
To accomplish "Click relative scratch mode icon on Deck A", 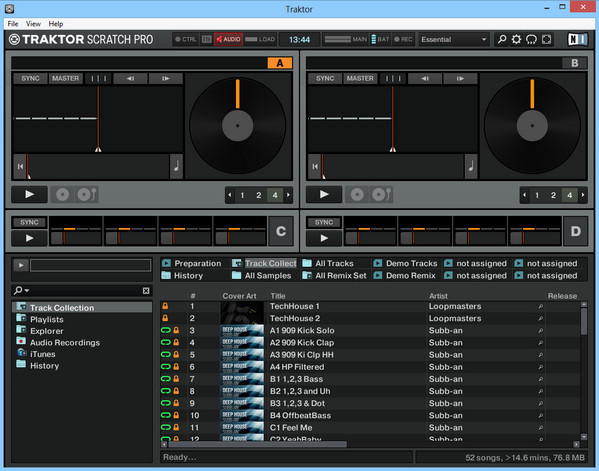I will click(86, 195).
